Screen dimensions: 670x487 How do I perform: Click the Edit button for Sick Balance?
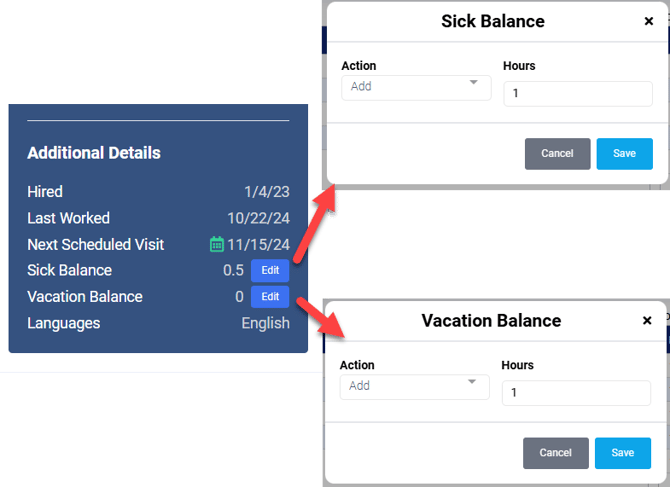pyautogui.click(x=270, y=270)
